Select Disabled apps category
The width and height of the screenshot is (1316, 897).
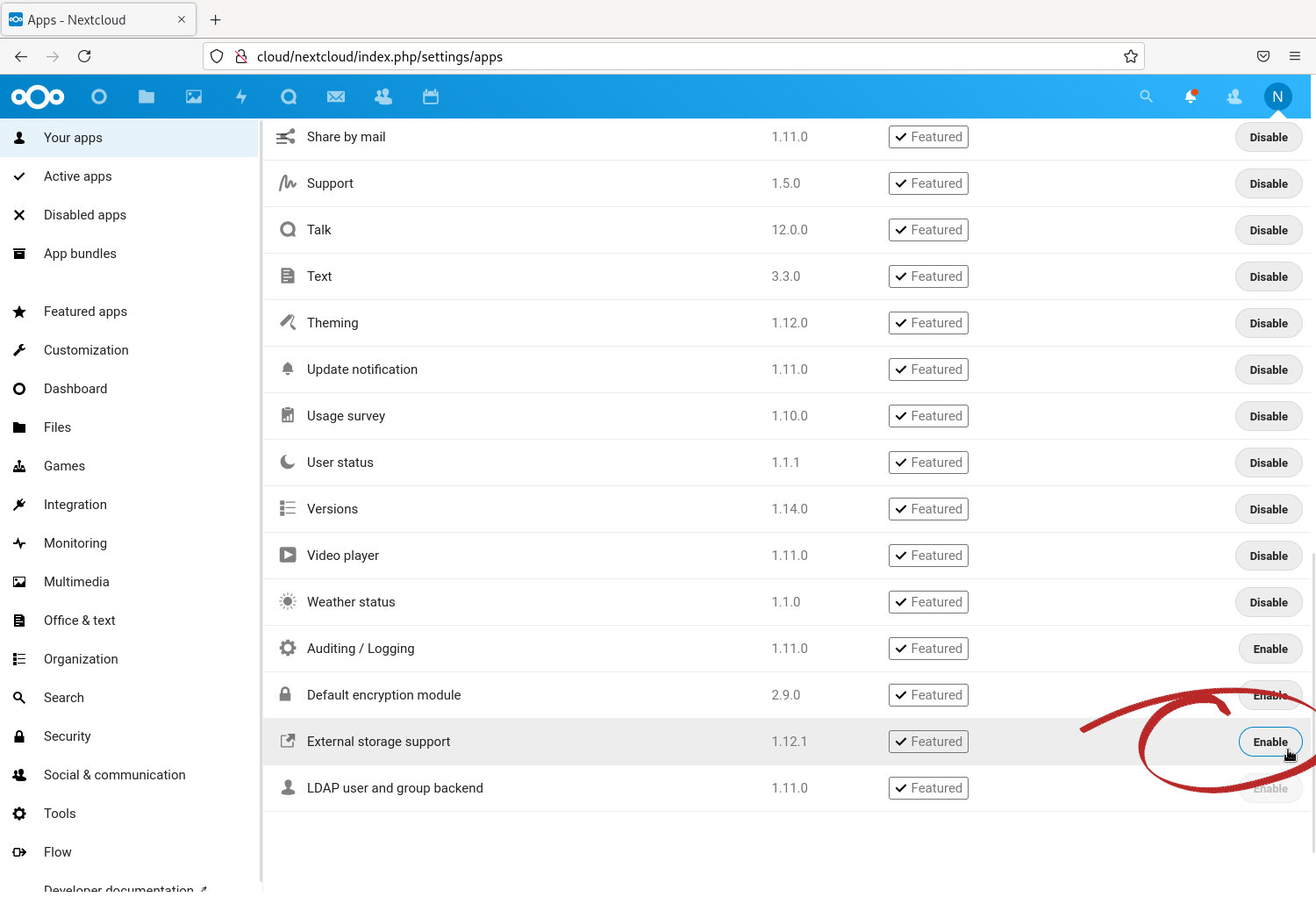point(129,215)
